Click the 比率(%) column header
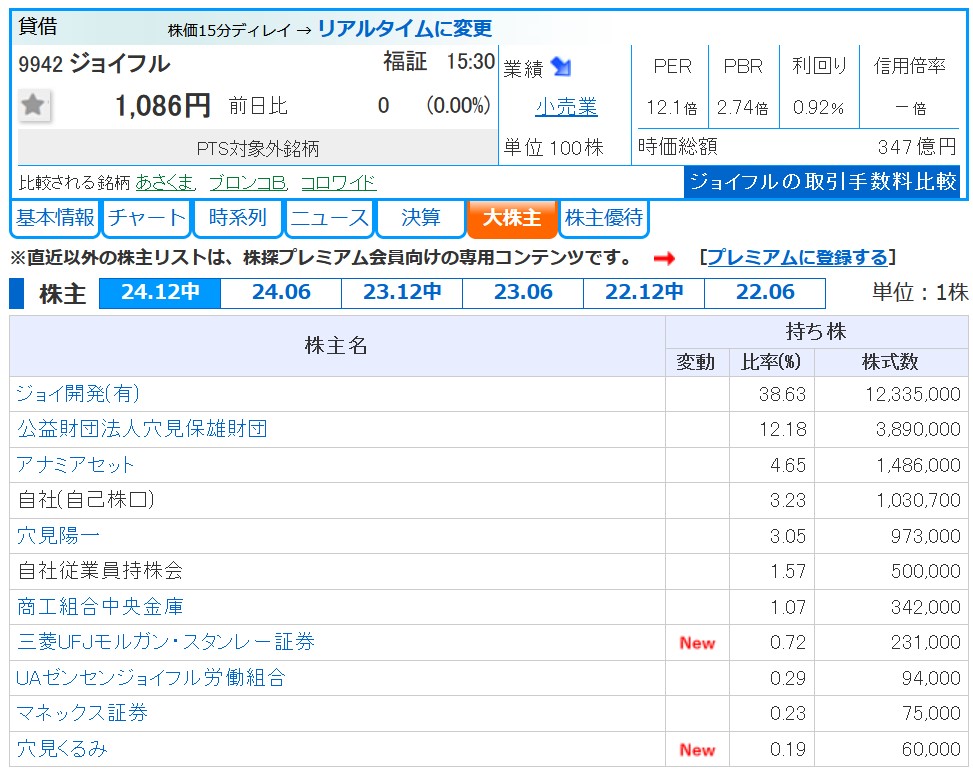The image size is (973, 777). [771, 362]
